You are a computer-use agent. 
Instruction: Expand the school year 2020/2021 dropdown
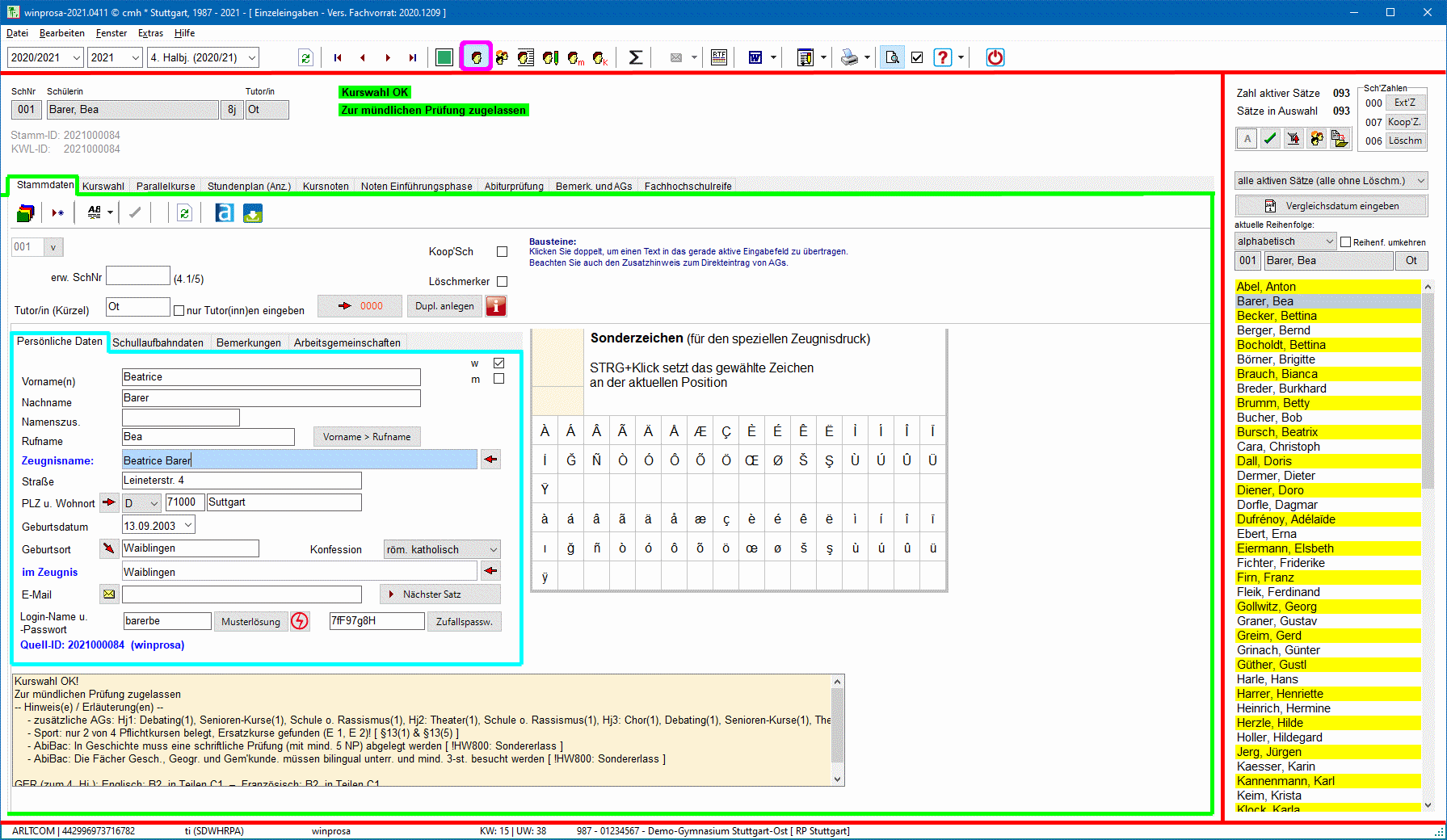pos(77,57)
